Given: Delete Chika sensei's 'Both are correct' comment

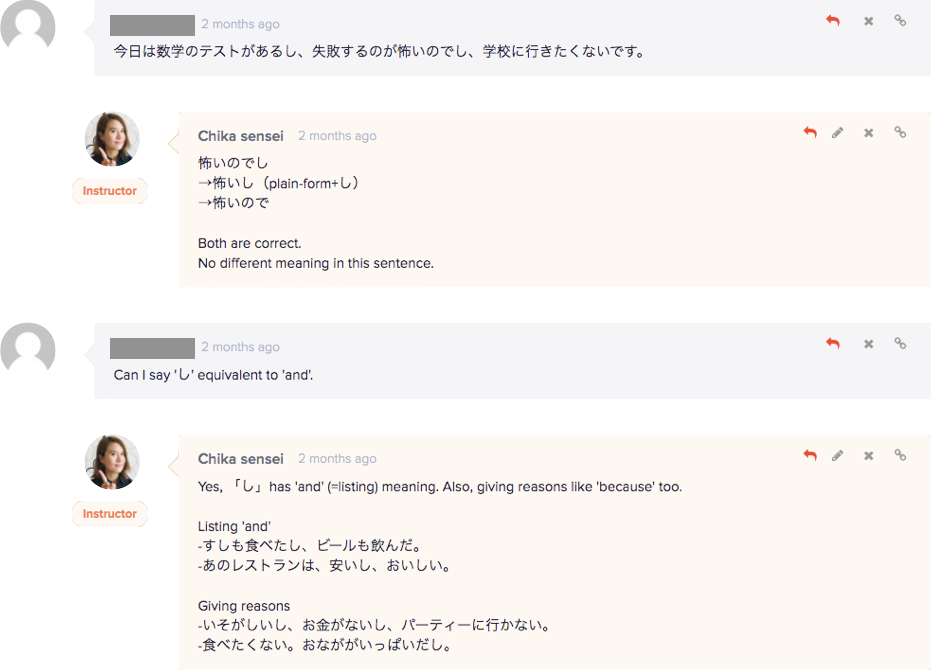Looking at the screenshot, I should [x=868, y=132].
